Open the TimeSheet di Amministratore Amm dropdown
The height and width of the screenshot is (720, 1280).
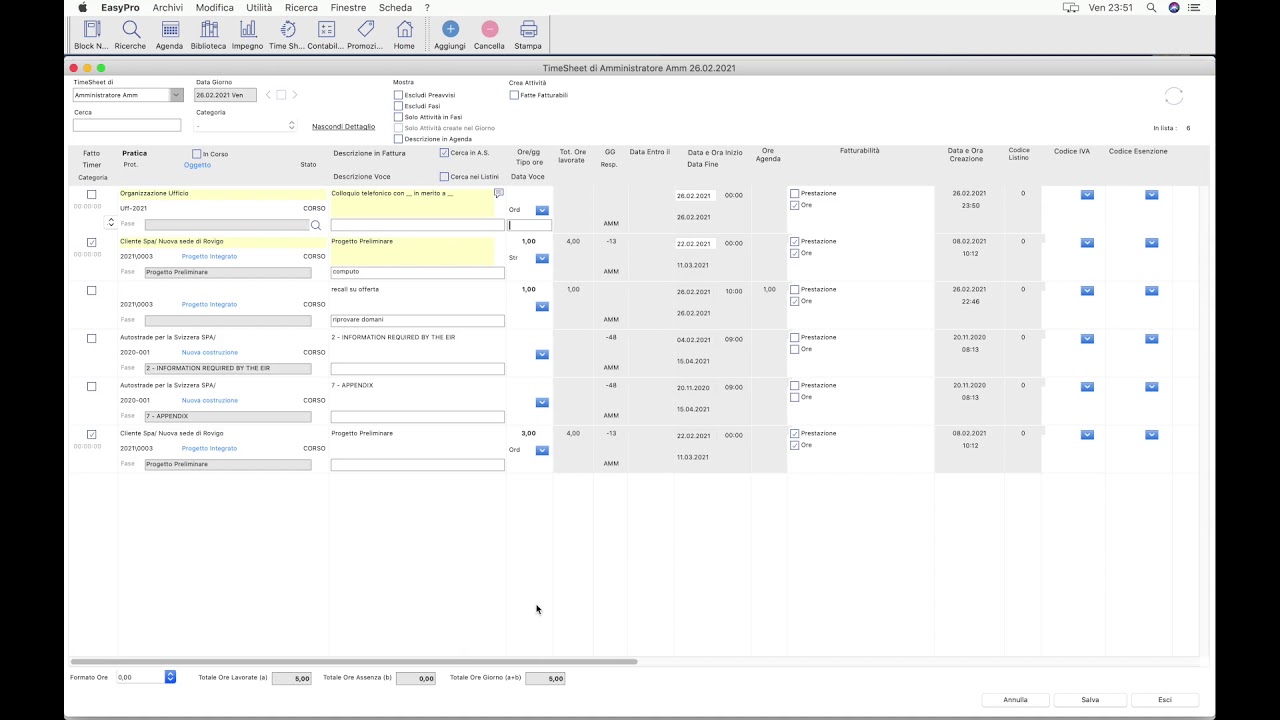[x=176, y=95]
